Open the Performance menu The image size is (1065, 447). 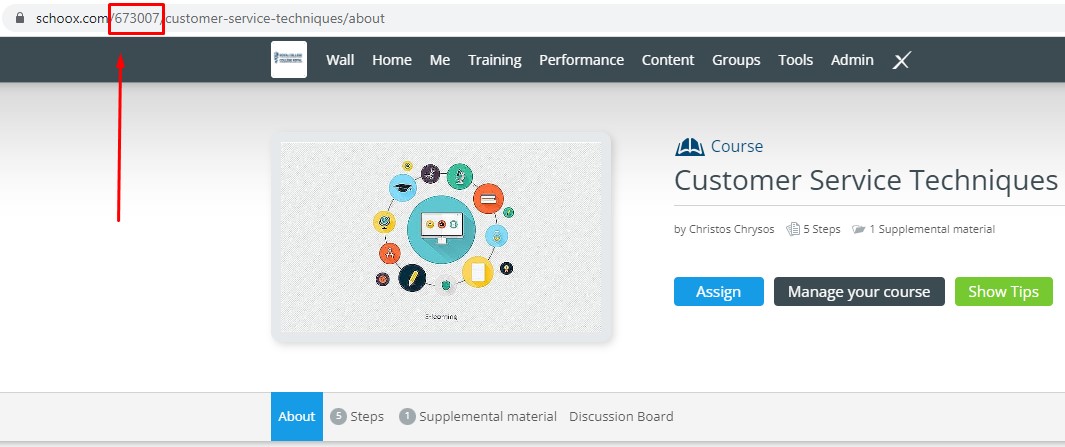click(581, 60)
